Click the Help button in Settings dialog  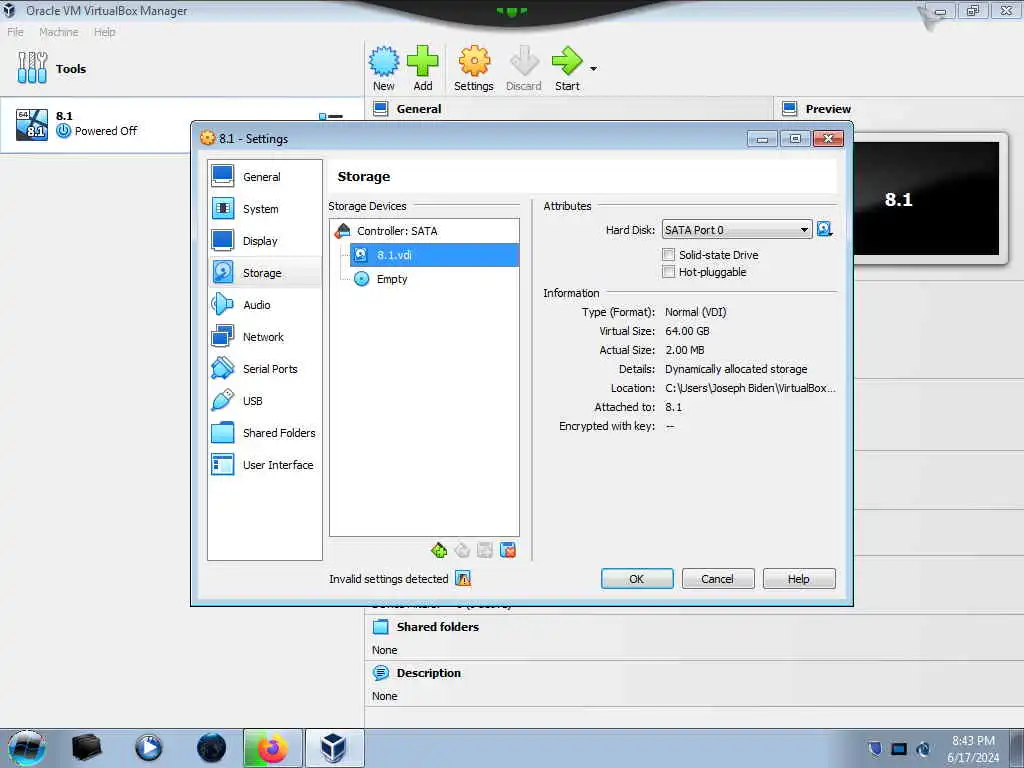799,579
